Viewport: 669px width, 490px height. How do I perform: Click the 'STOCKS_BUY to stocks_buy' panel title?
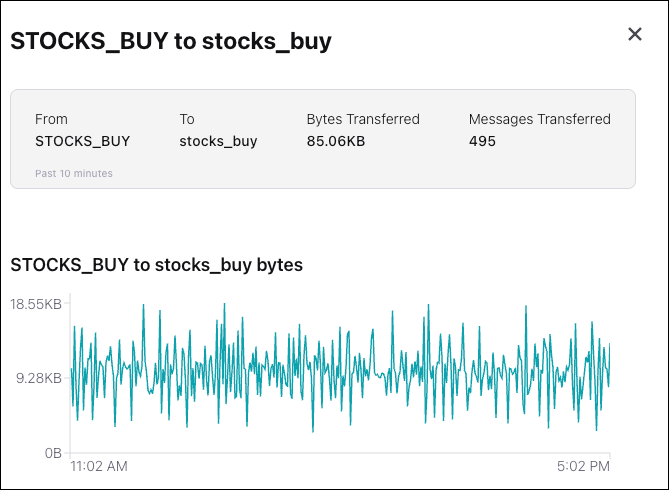[171, 41]
